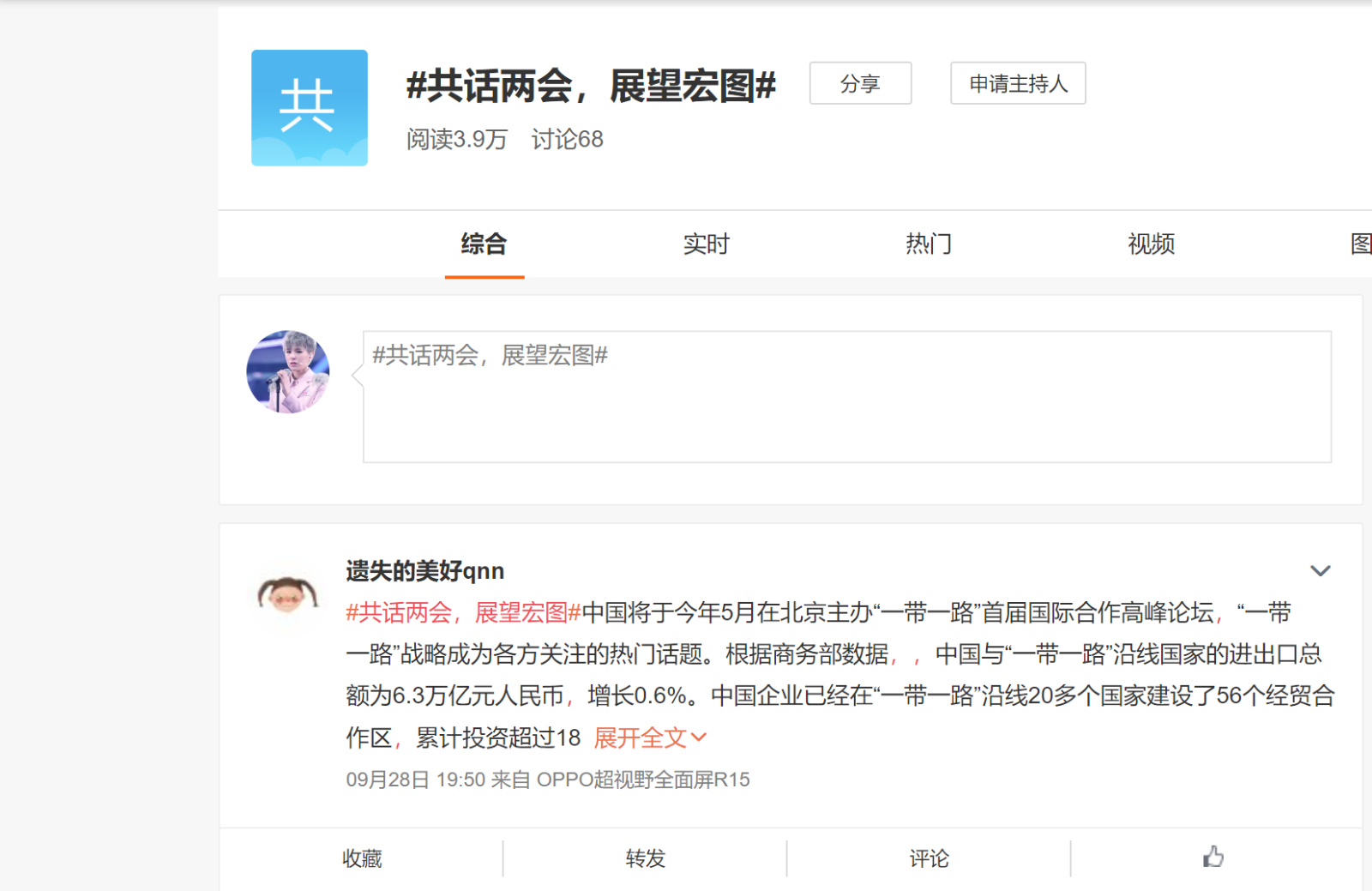Open the 遗失的美好qnn username link

424,571
